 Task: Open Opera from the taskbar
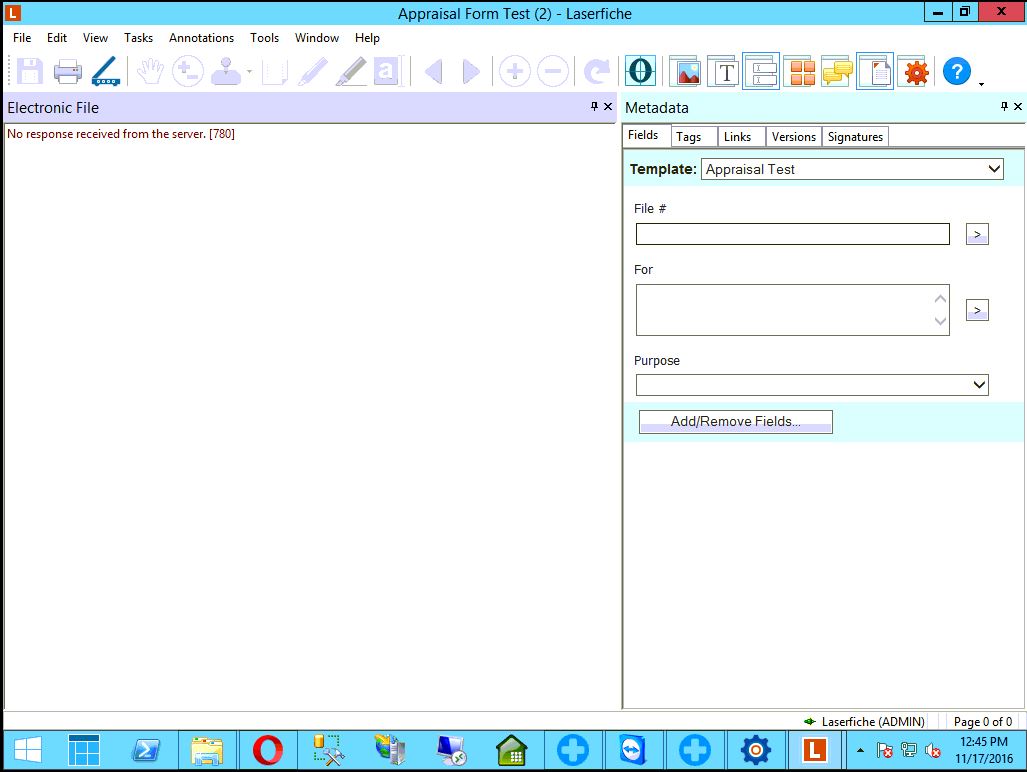(267, 749)
